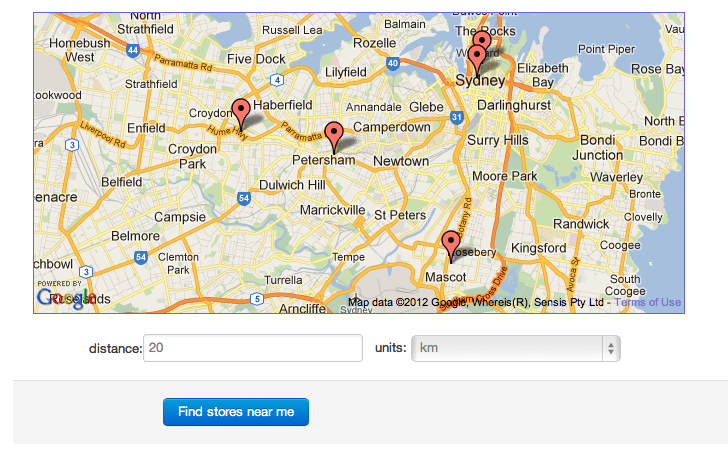
Task: Click the Marrickville suburb label
Action: tap(333, 210)
